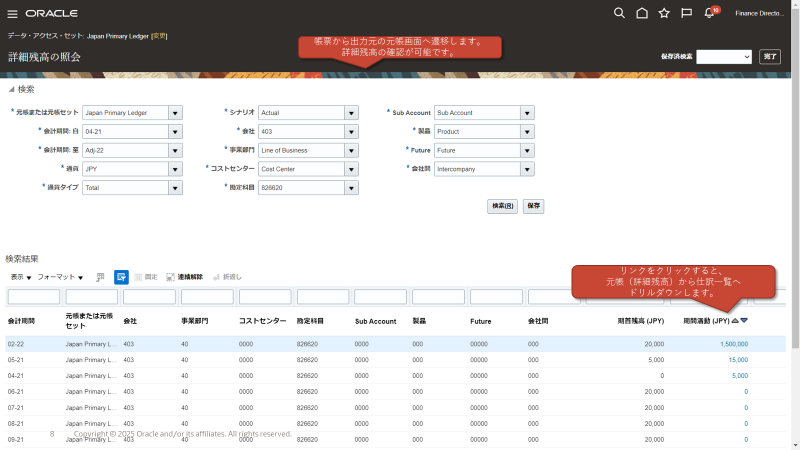800x450 pixels.
Task: Drill down on 5,000 period activity link
Action: [x=740, y=376]
